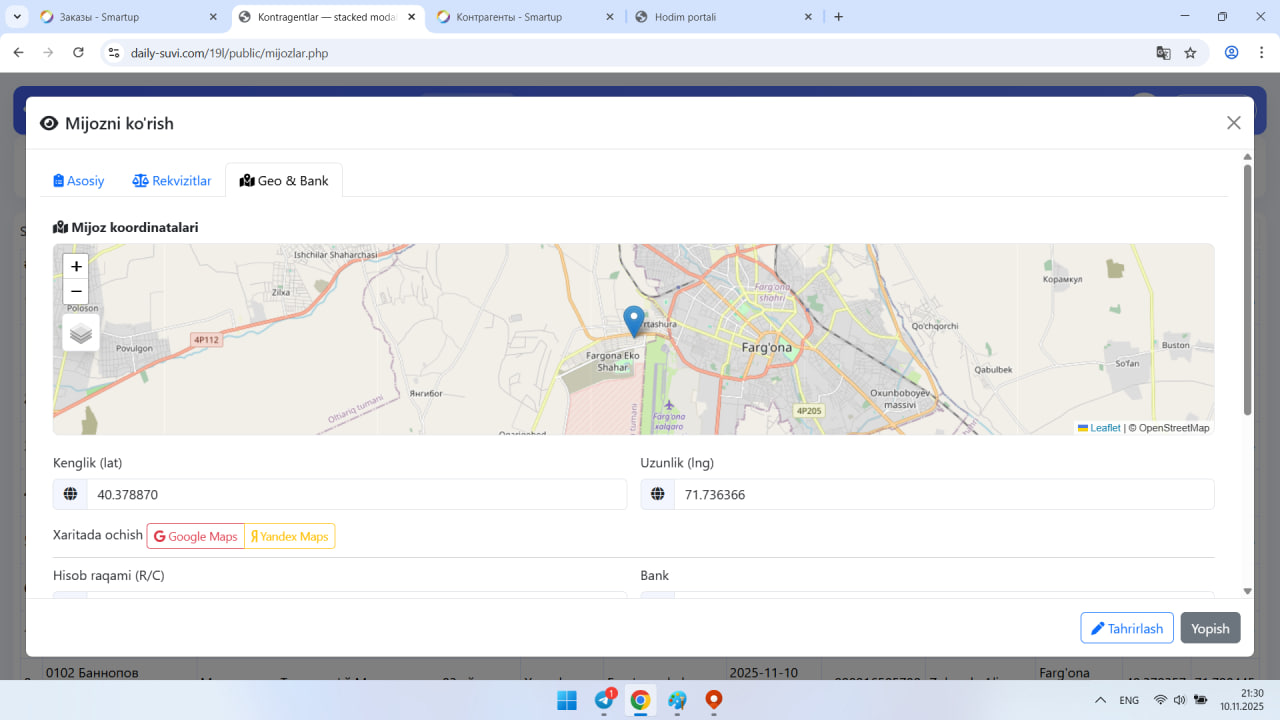The image size is (1280, 720).
Task: Click the modal vertical scrollbar
Action: click(1247, 290)
